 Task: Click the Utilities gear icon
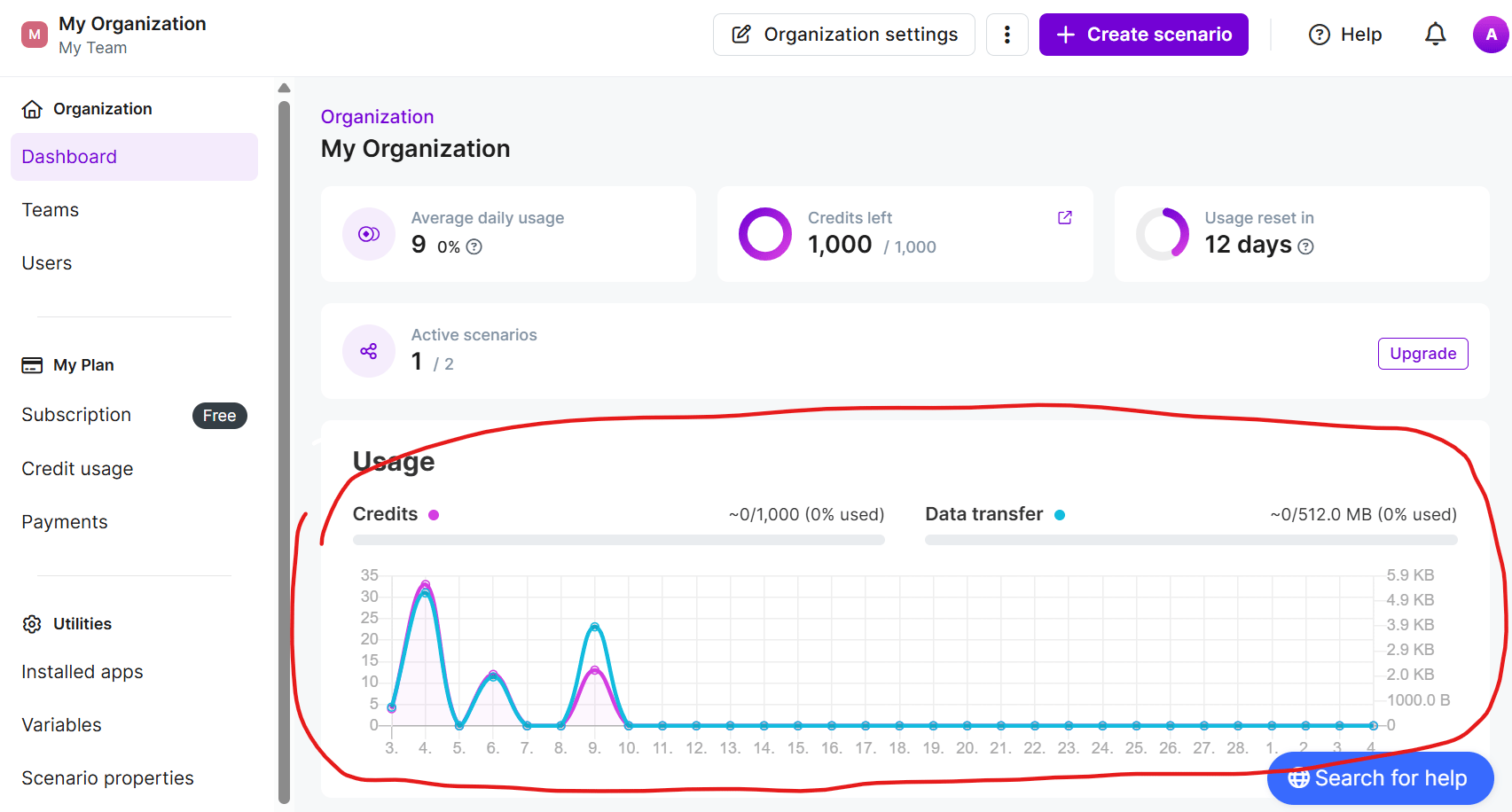[32, 624]
